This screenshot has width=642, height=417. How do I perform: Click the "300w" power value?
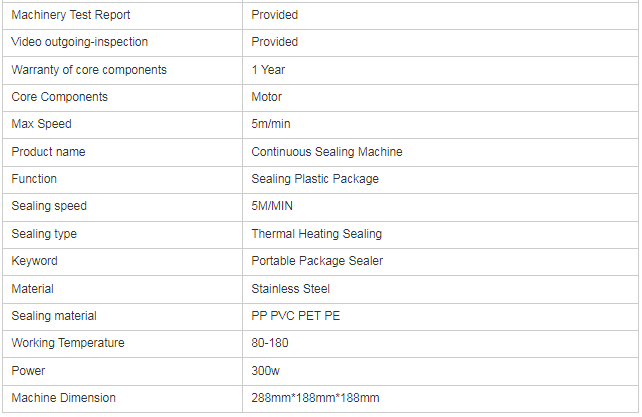click(266, 371)
